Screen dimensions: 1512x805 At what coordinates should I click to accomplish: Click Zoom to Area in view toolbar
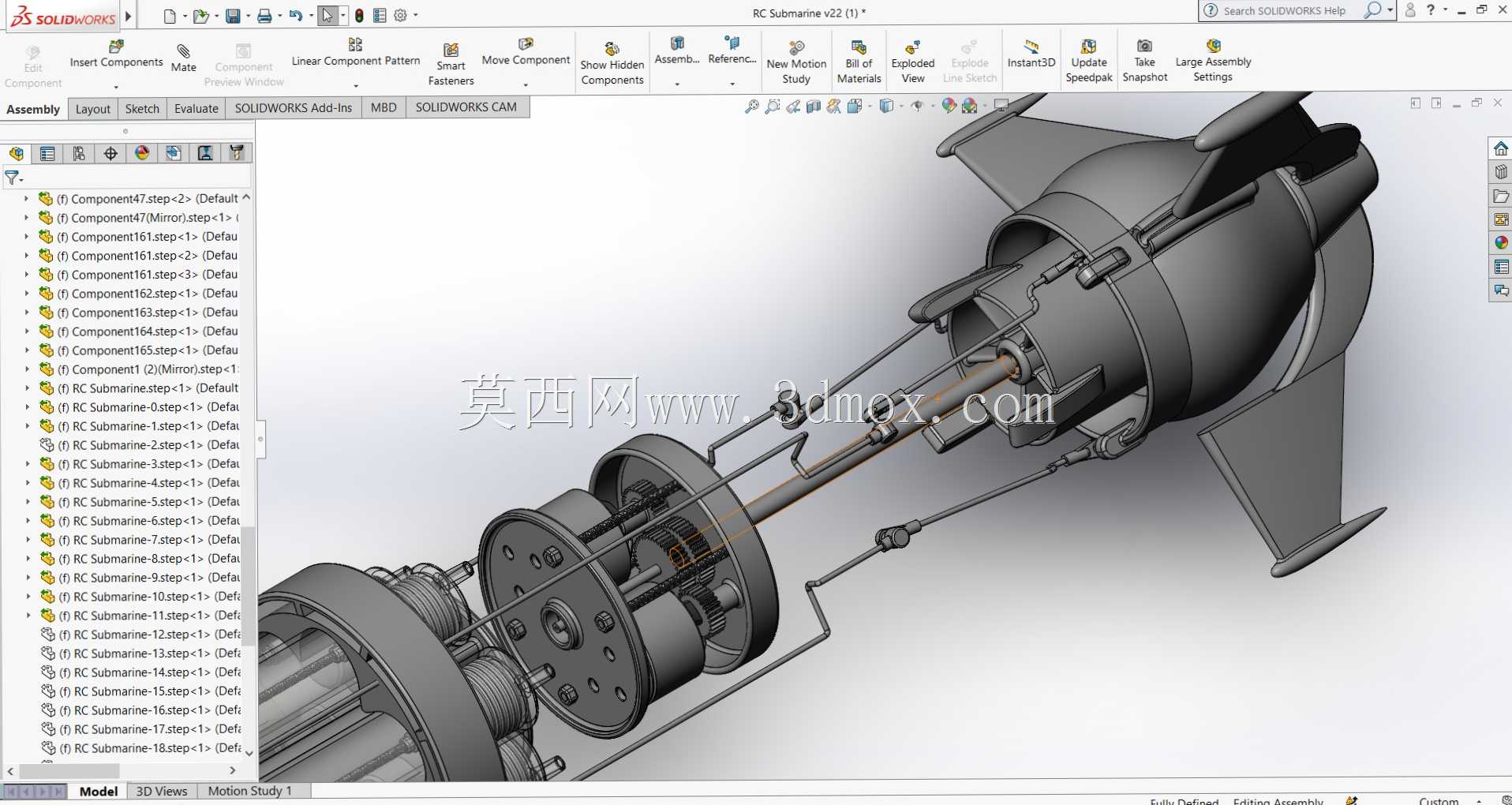(773, 106)
